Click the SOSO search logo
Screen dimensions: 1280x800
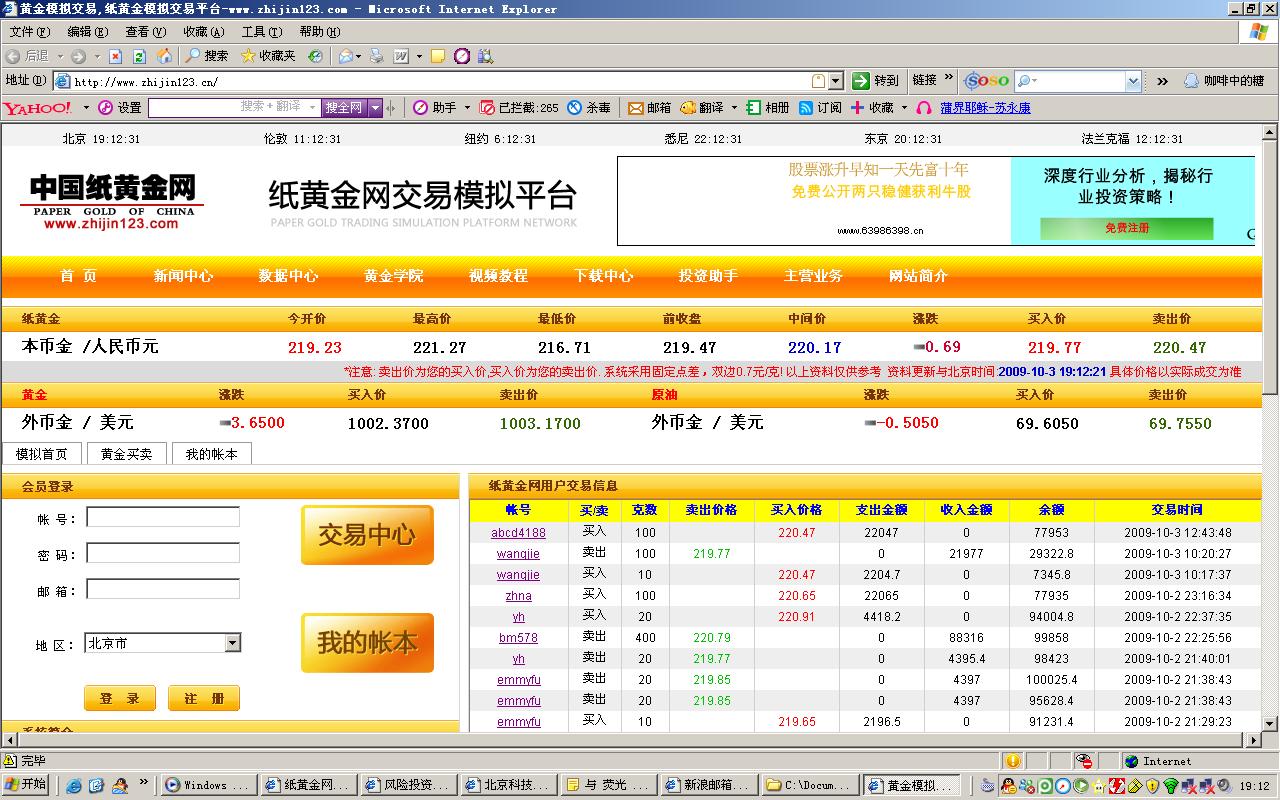986,81
